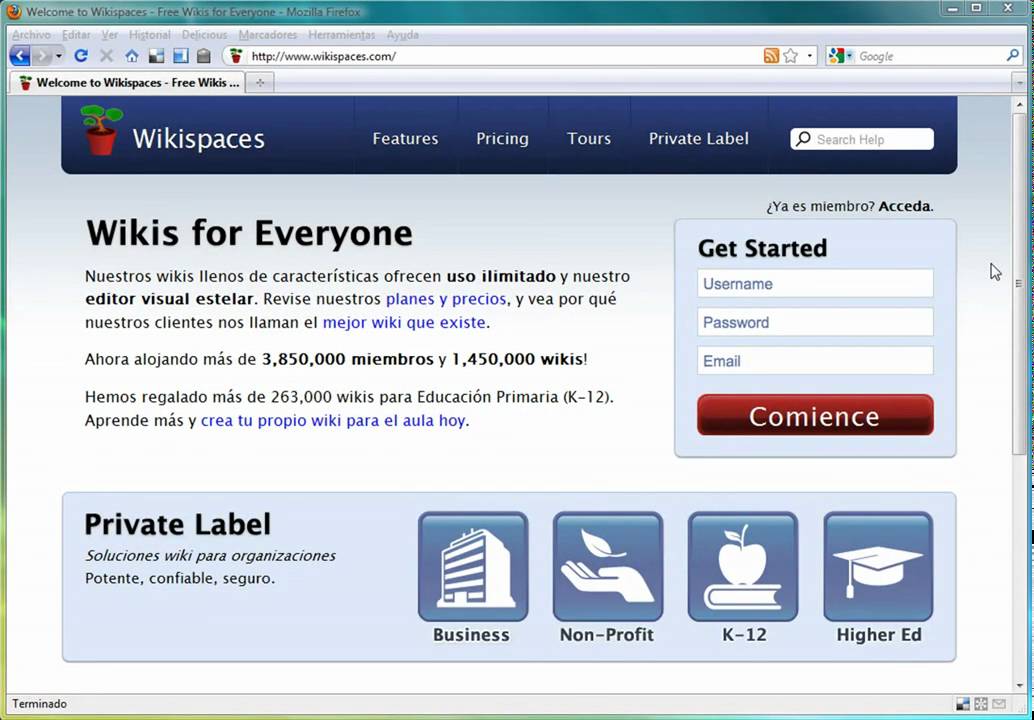The height and width of the screenshot is (720, 1034).
Task: Open the list all tabs dropdown
Action: point(1021,83)
